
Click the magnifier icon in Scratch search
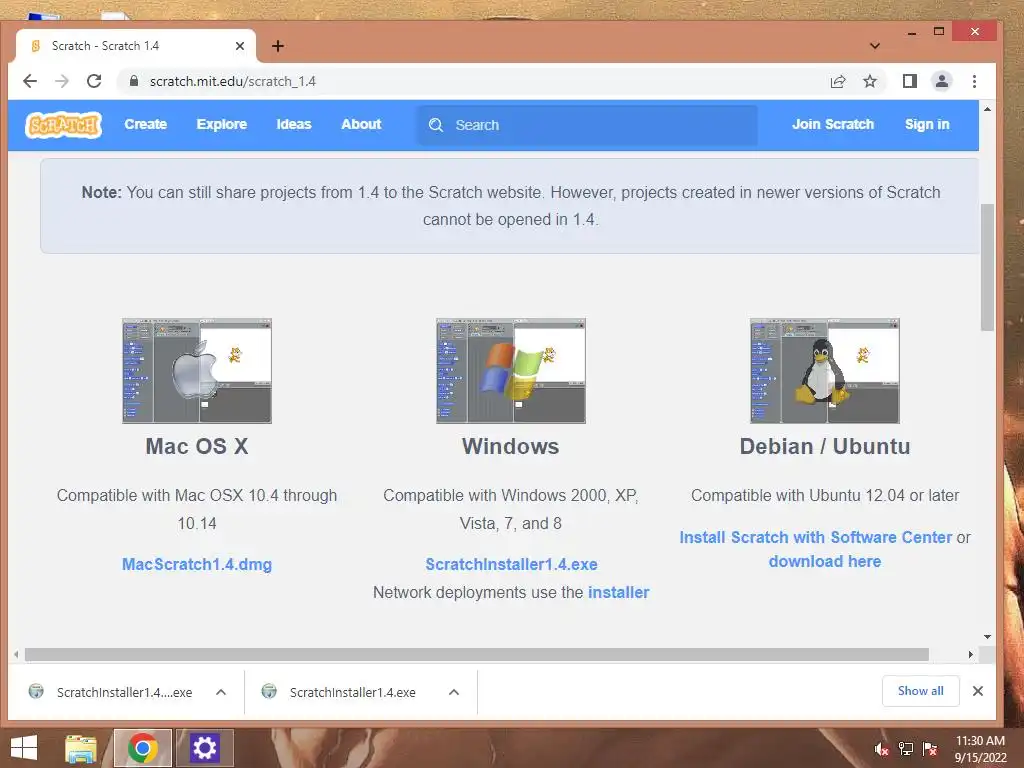436,125
